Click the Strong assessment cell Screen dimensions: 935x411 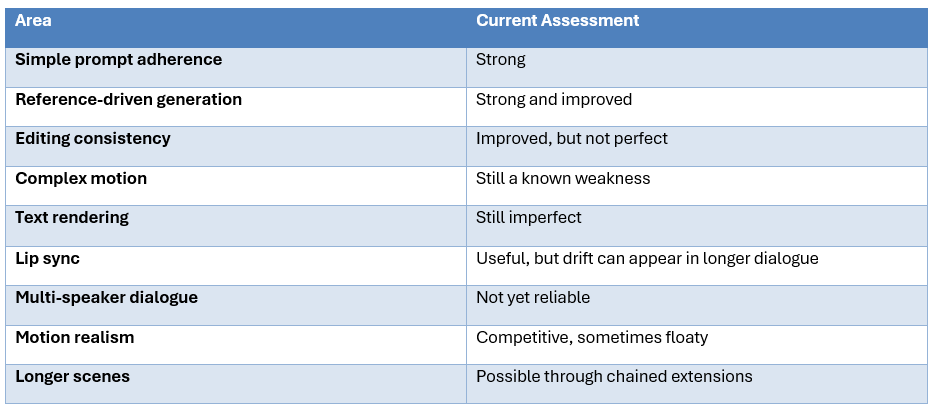[697, 67]
